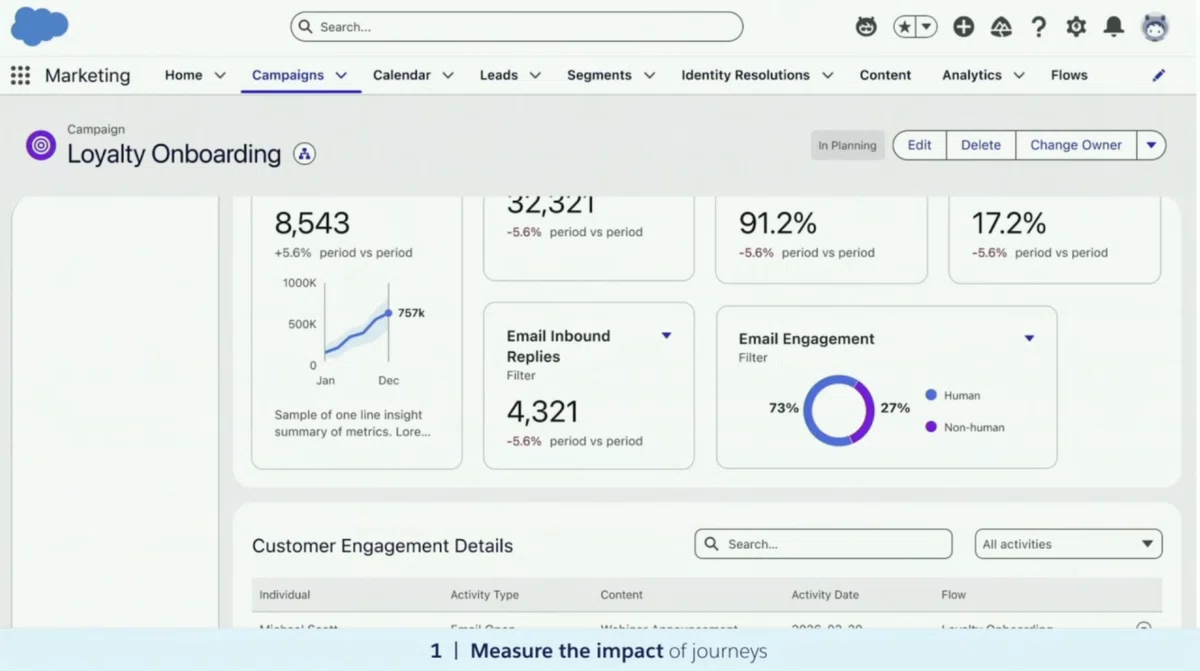
Task: Sort by Flow column header
Action: pyautogui.click(x=953, y=595)
